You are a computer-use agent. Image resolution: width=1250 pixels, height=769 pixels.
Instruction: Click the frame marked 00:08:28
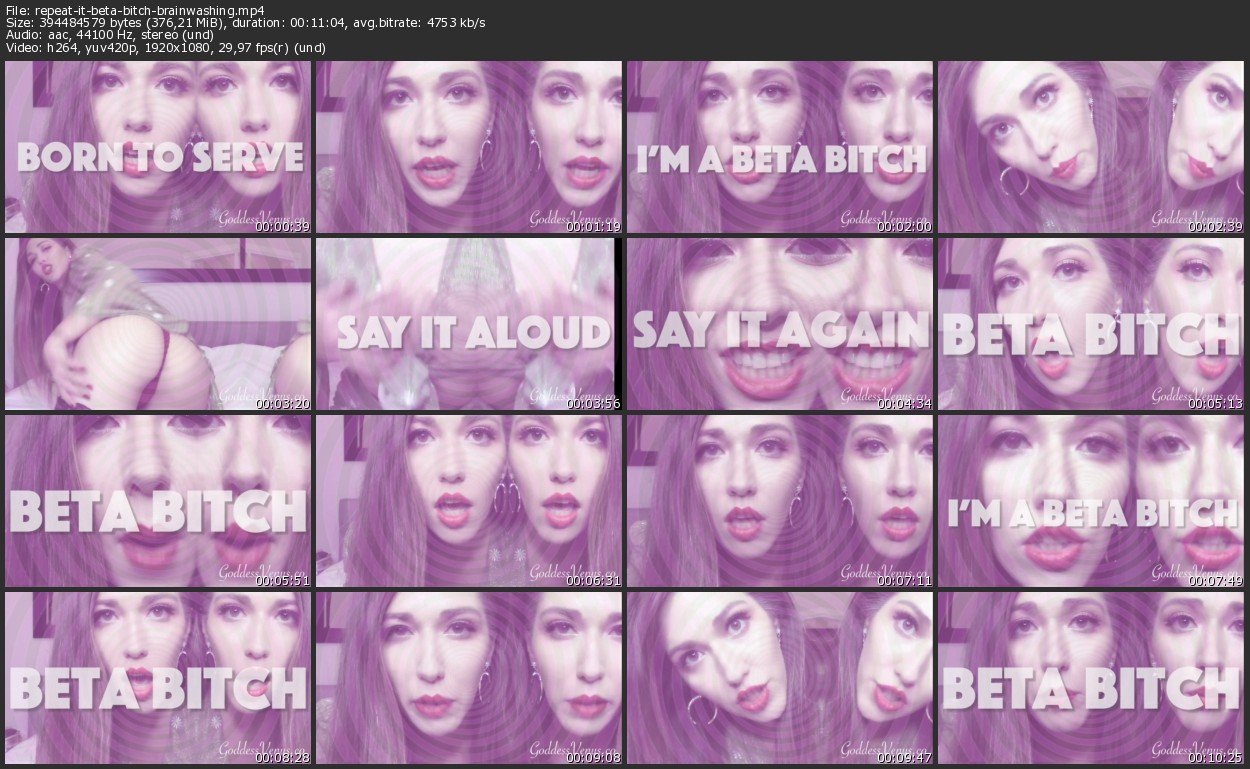(x=157, y=677)
